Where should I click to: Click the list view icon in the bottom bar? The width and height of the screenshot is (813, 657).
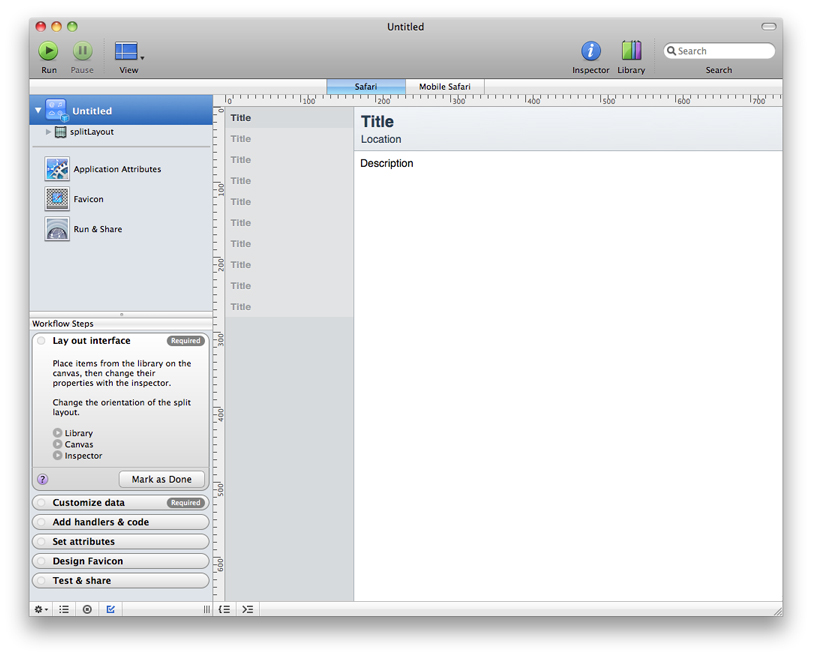point(64,609)
